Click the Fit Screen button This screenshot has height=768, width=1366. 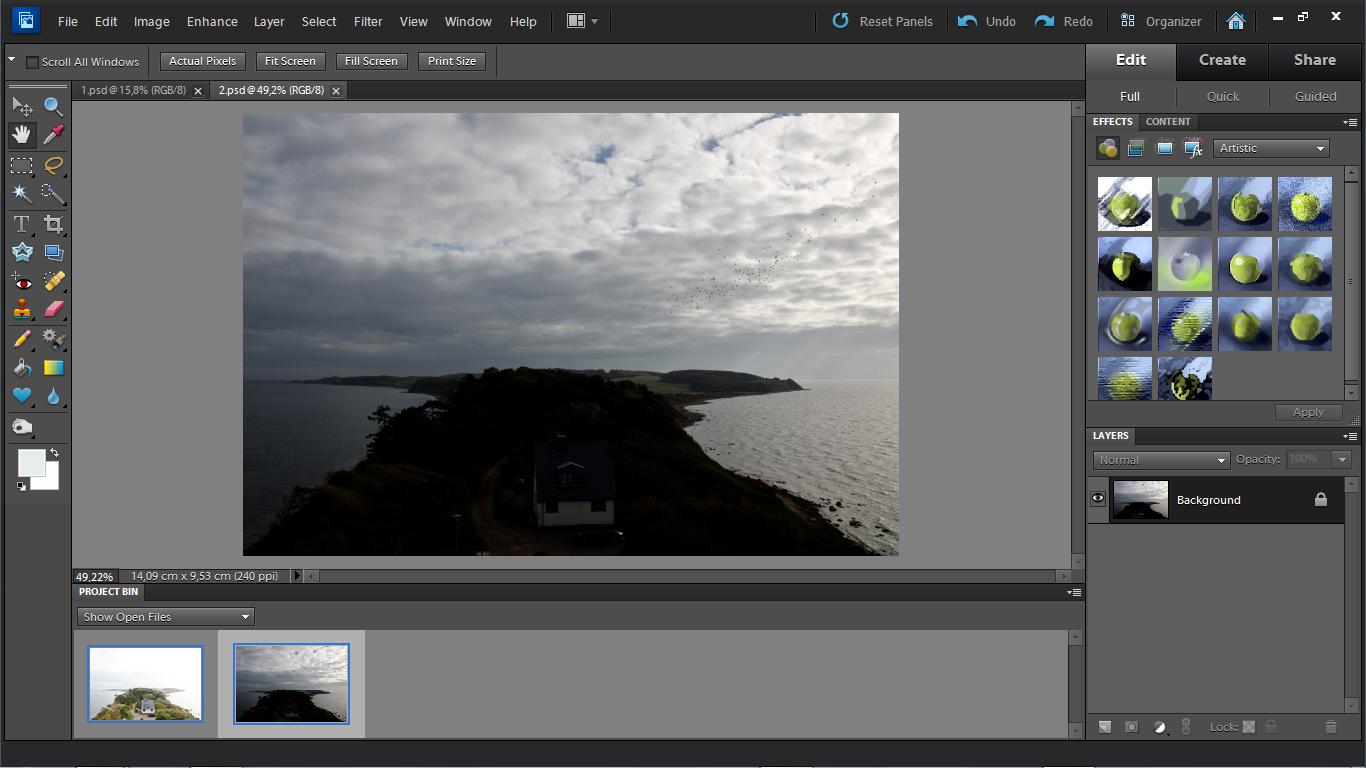[290, 61]
